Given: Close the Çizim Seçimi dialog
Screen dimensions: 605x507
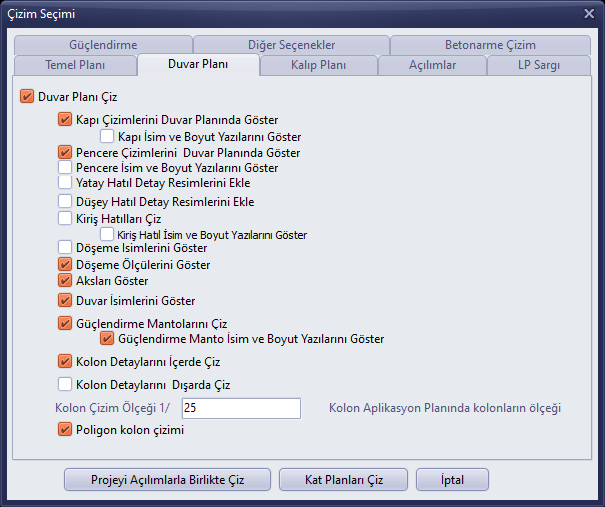Looking at the screenshot, I should (589, 14).
